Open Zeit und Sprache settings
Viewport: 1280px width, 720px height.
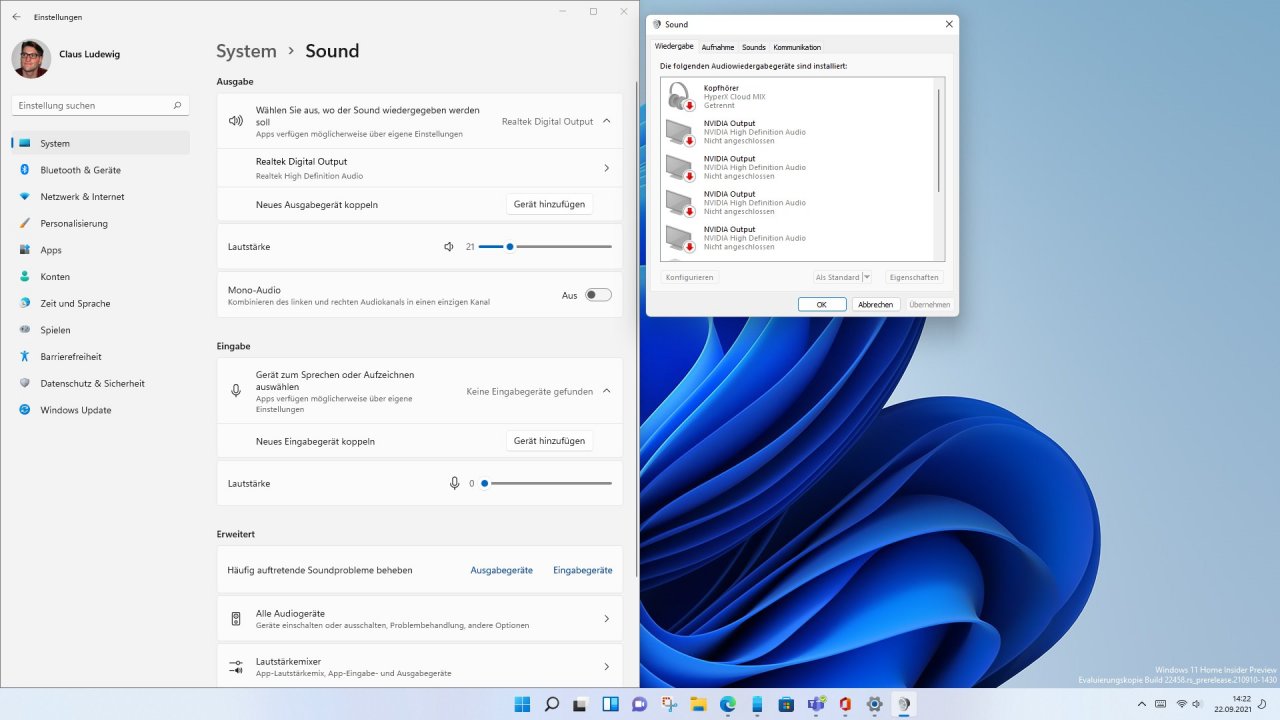tap(100, 303)
